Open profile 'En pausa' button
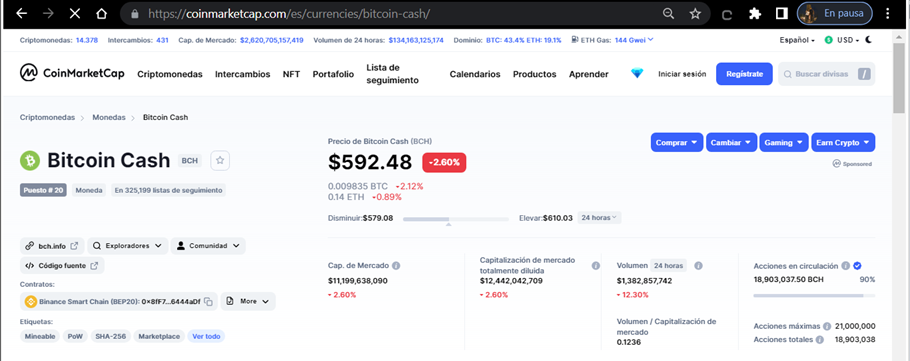The image size is (910, 361). [x=835, y=14]
